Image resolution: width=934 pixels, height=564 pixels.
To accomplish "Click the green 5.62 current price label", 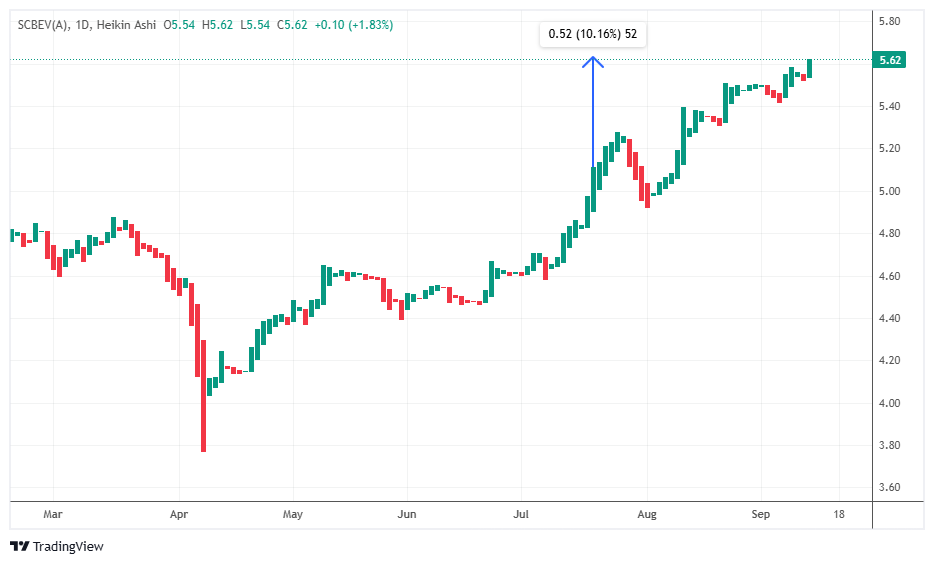I will pyautogui.click(x=889, y=60).
